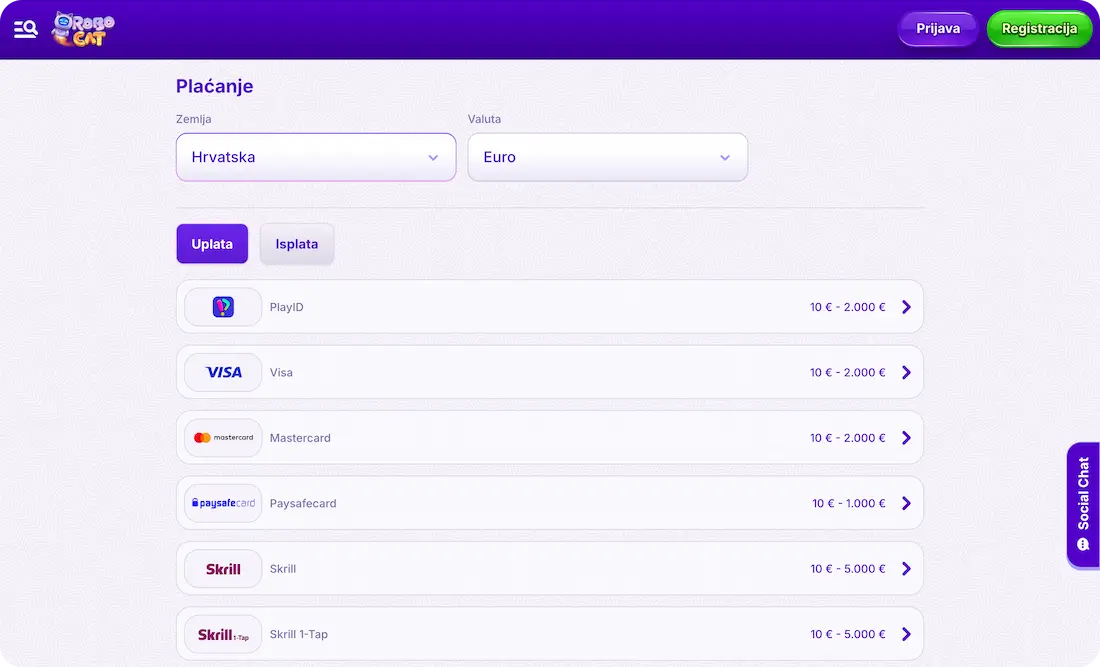Click the Mastercard logo
The height and width of the screenshot is (667, 1100).
pyautogui.click(x=223, y=438)
